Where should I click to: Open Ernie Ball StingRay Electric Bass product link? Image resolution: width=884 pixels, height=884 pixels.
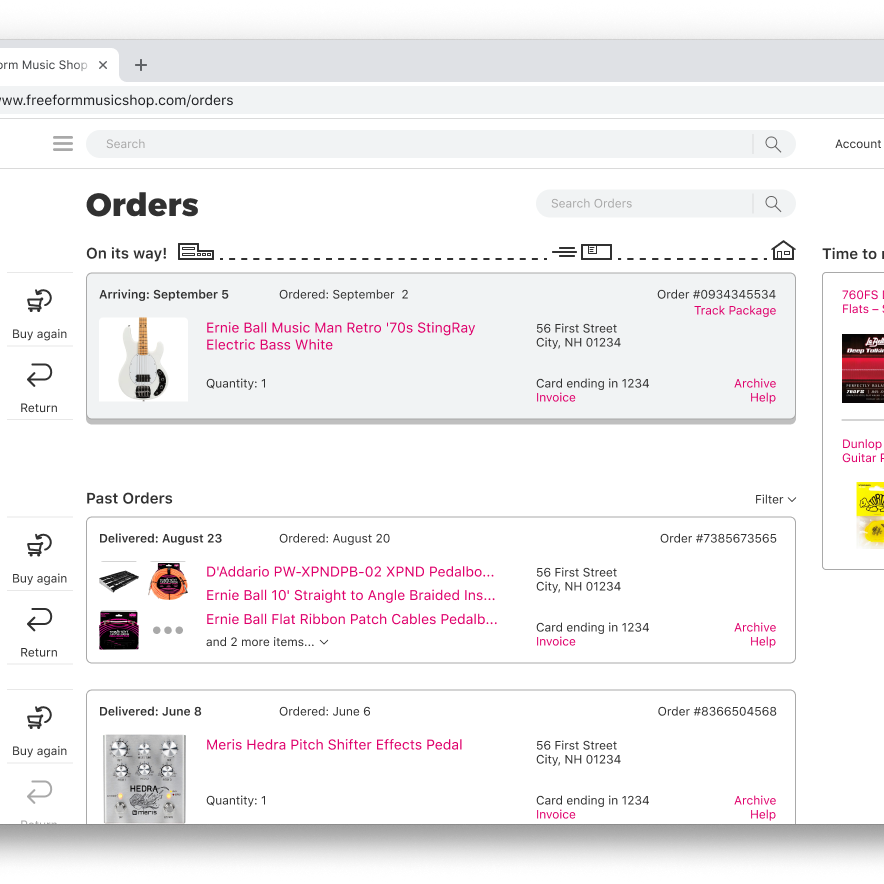(x=341, y=337)
